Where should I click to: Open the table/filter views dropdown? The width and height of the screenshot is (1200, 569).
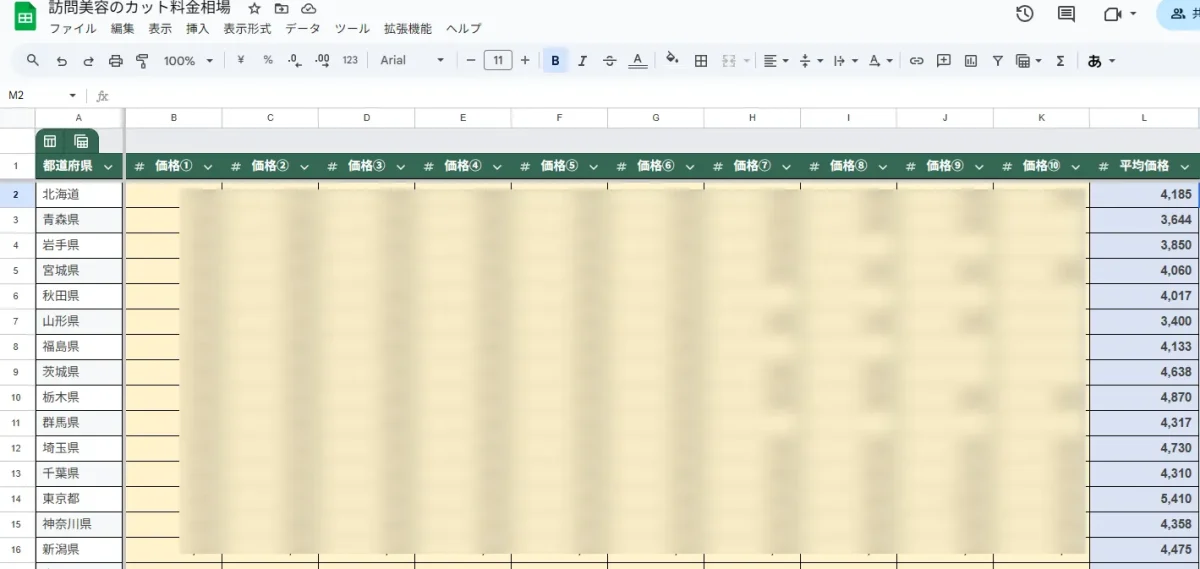(x=1028, y=60)
